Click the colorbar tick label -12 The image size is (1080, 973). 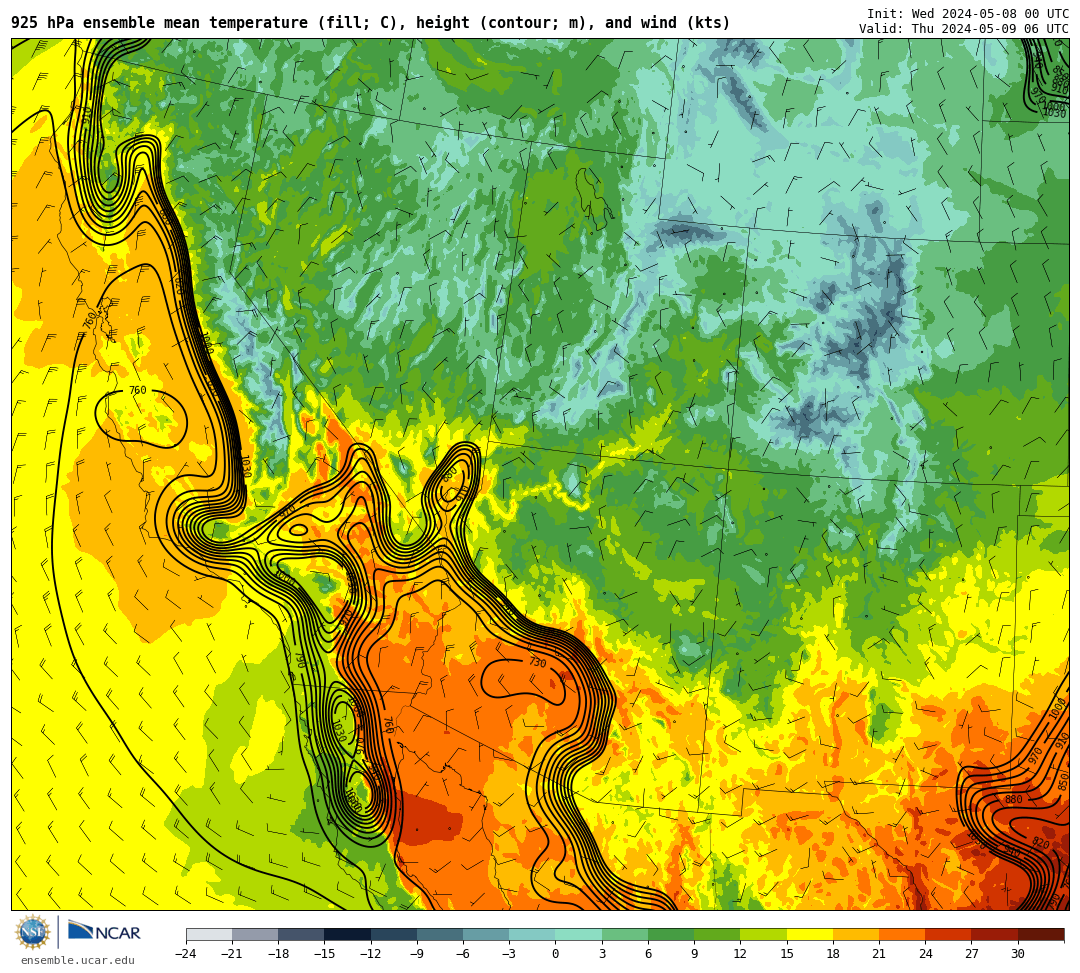click(371, 954)
